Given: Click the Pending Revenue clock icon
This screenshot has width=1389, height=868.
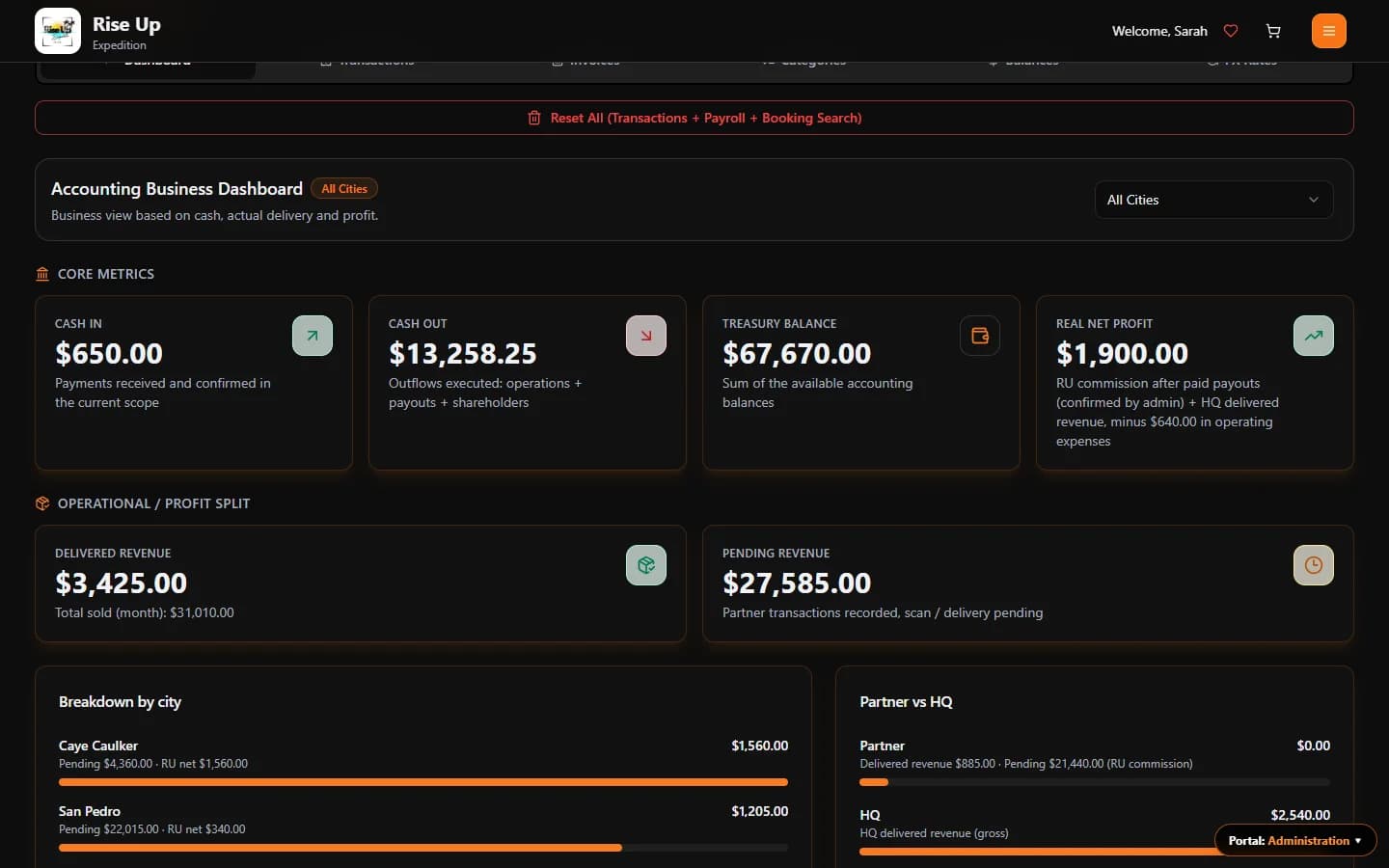Looking at the screenshot, I should point(1314,565).
